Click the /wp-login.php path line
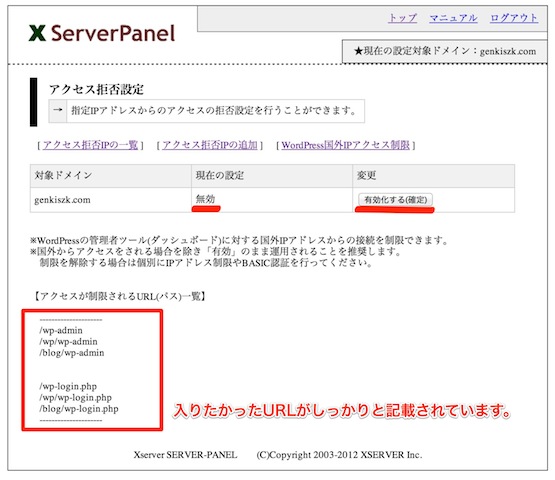This screenshot has width=555, height=480. pyautogui.click(x=68, y=386)
